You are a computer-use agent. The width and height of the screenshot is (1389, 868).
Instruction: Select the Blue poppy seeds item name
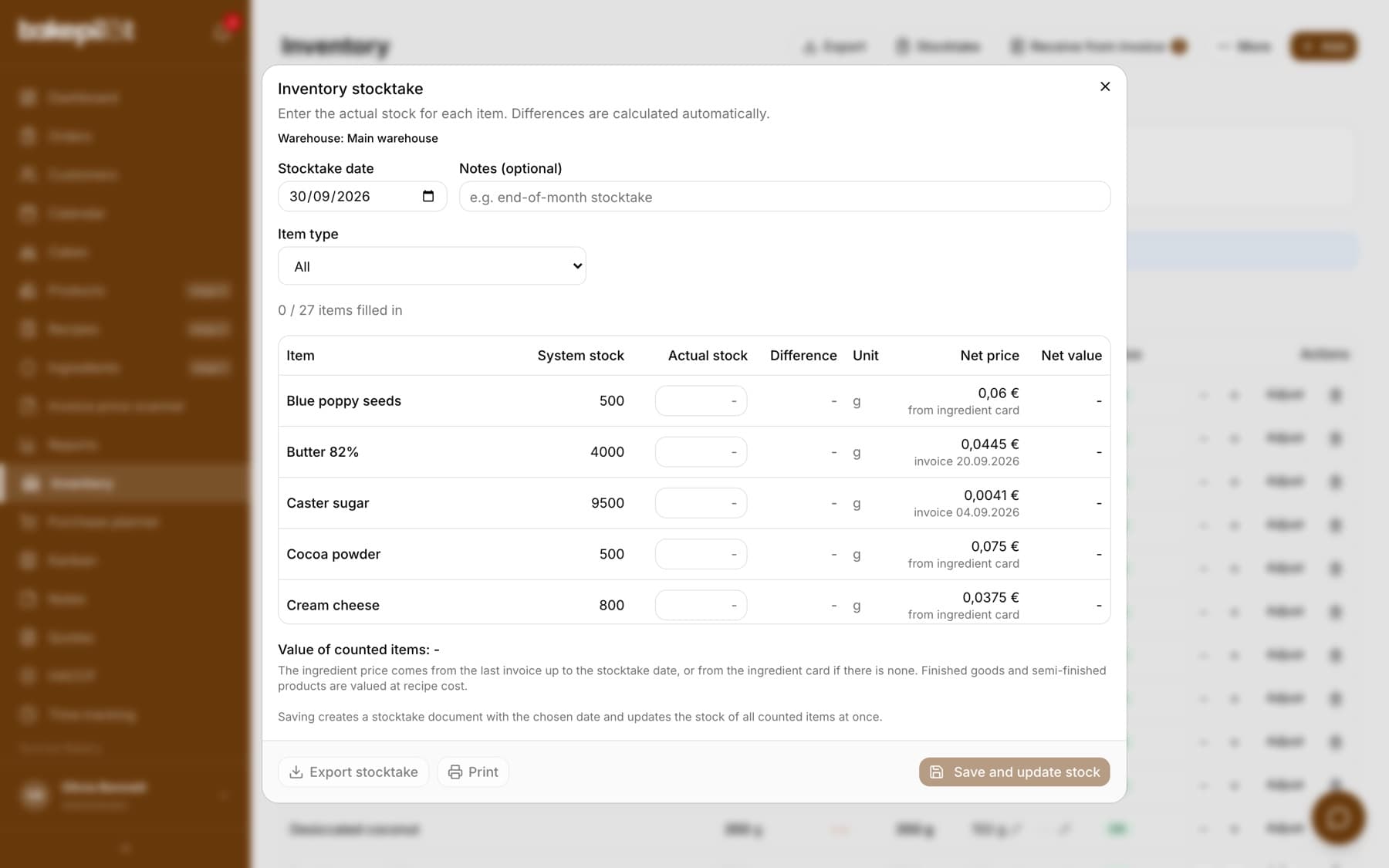coord(343,401)
